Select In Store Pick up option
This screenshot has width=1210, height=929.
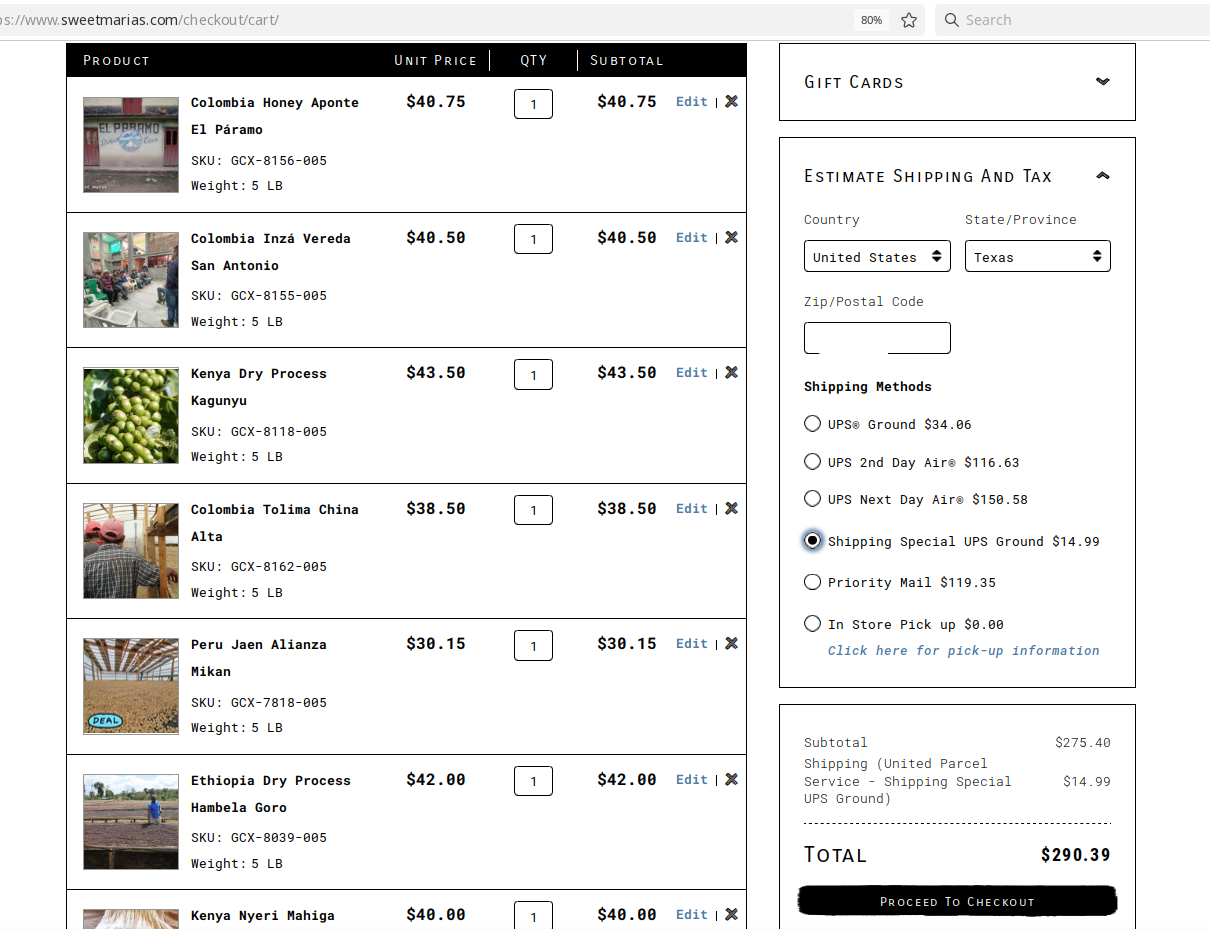[812, 624]
